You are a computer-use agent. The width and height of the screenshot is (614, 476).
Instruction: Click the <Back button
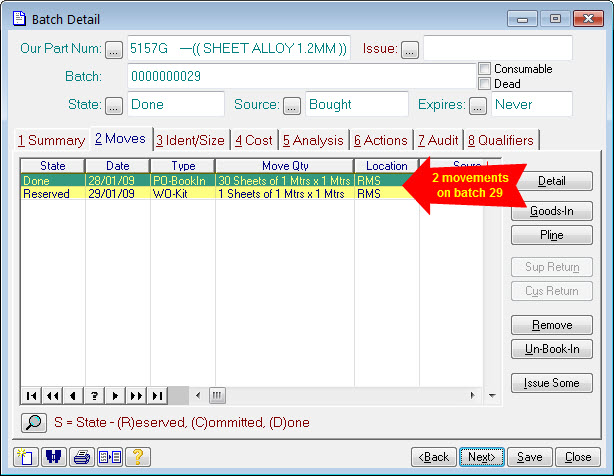click(434, 457)
